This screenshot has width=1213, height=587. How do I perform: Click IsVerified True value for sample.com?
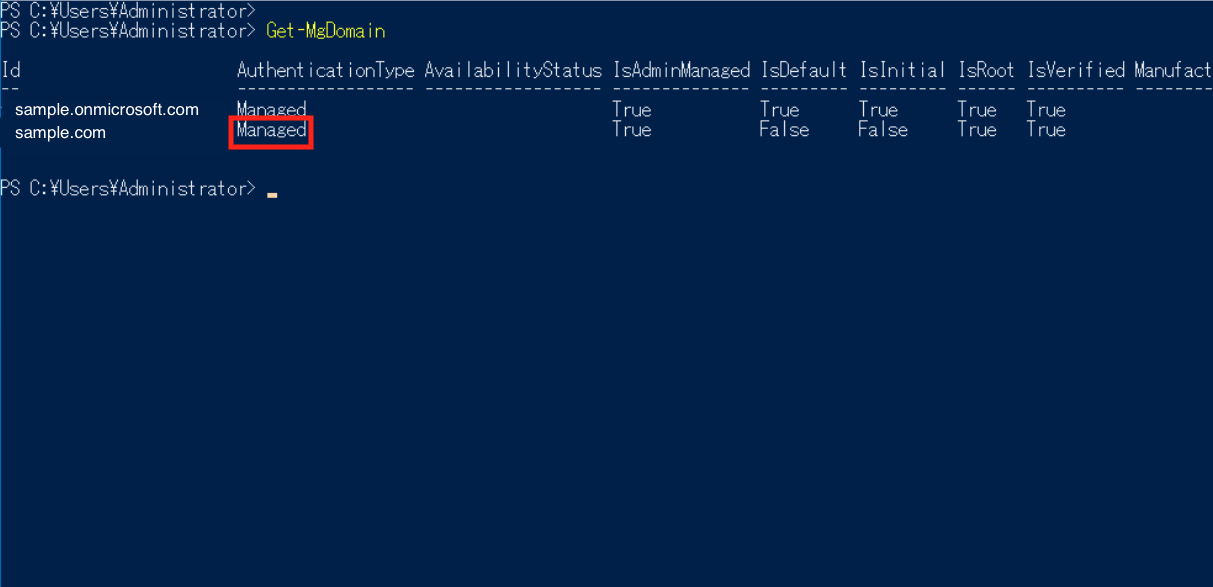tap(1046, 130)
